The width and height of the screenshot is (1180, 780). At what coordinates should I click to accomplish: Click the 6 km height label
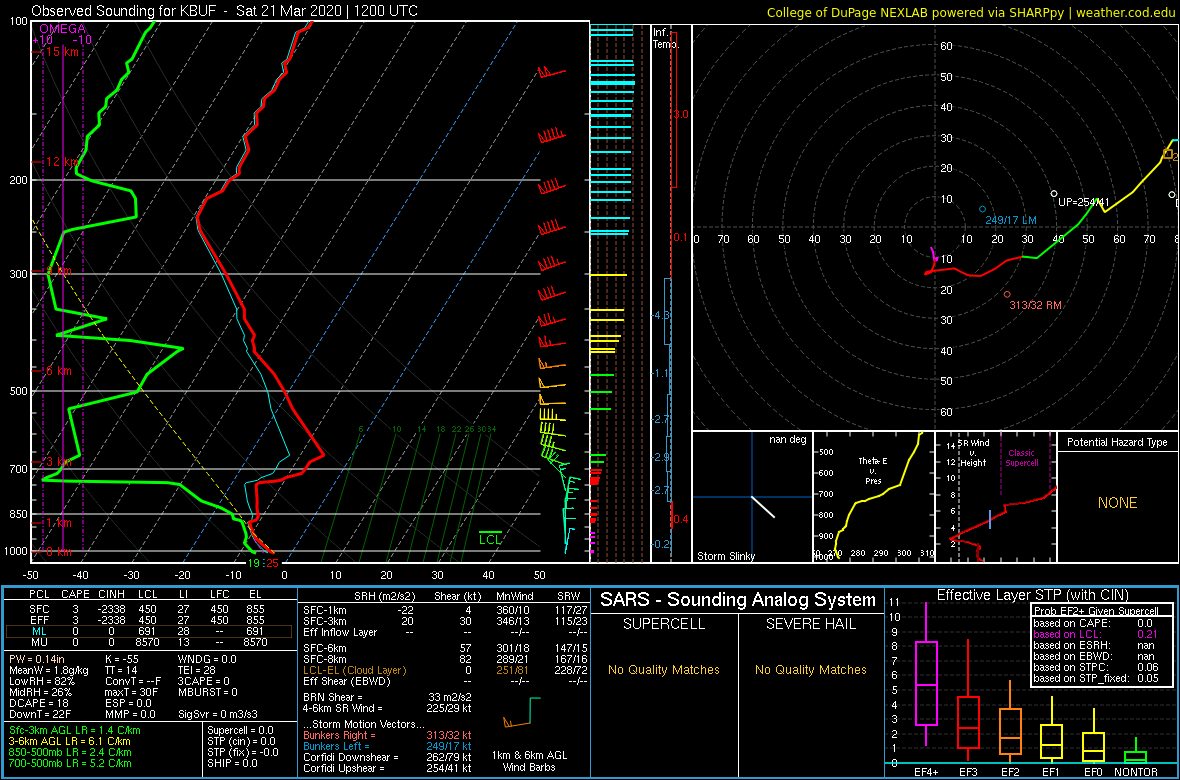[57, 371]
